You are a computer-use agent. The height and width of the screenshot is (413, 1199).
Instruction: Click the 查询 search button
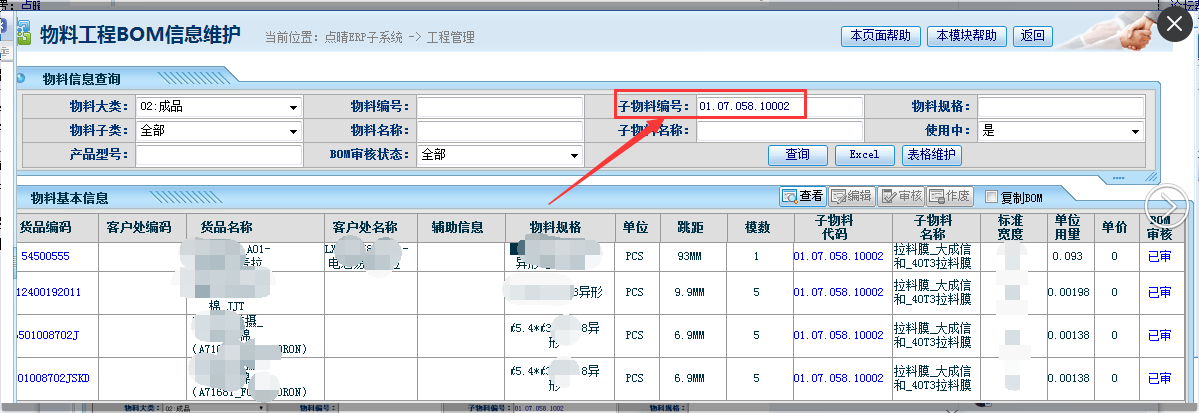coord(797,155)
